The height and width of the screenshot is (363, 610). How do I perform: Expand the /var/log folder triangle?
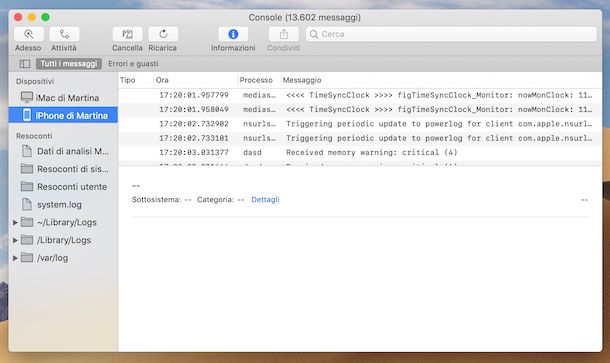point(15,258)
